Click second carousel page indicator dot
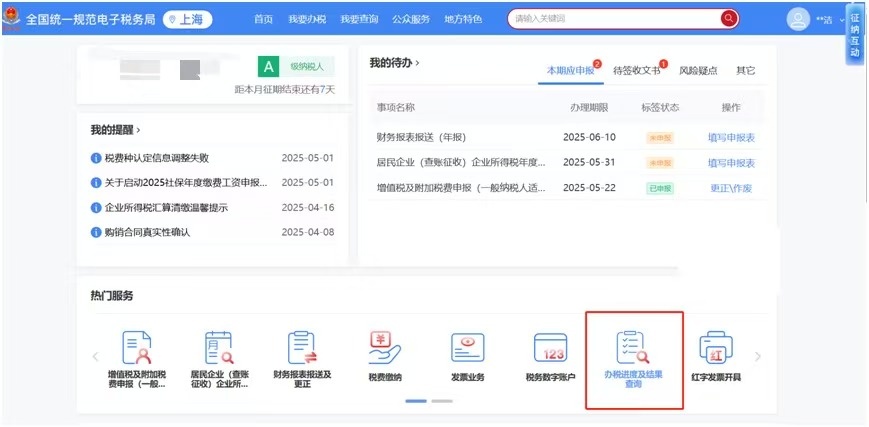 [442, 401]
